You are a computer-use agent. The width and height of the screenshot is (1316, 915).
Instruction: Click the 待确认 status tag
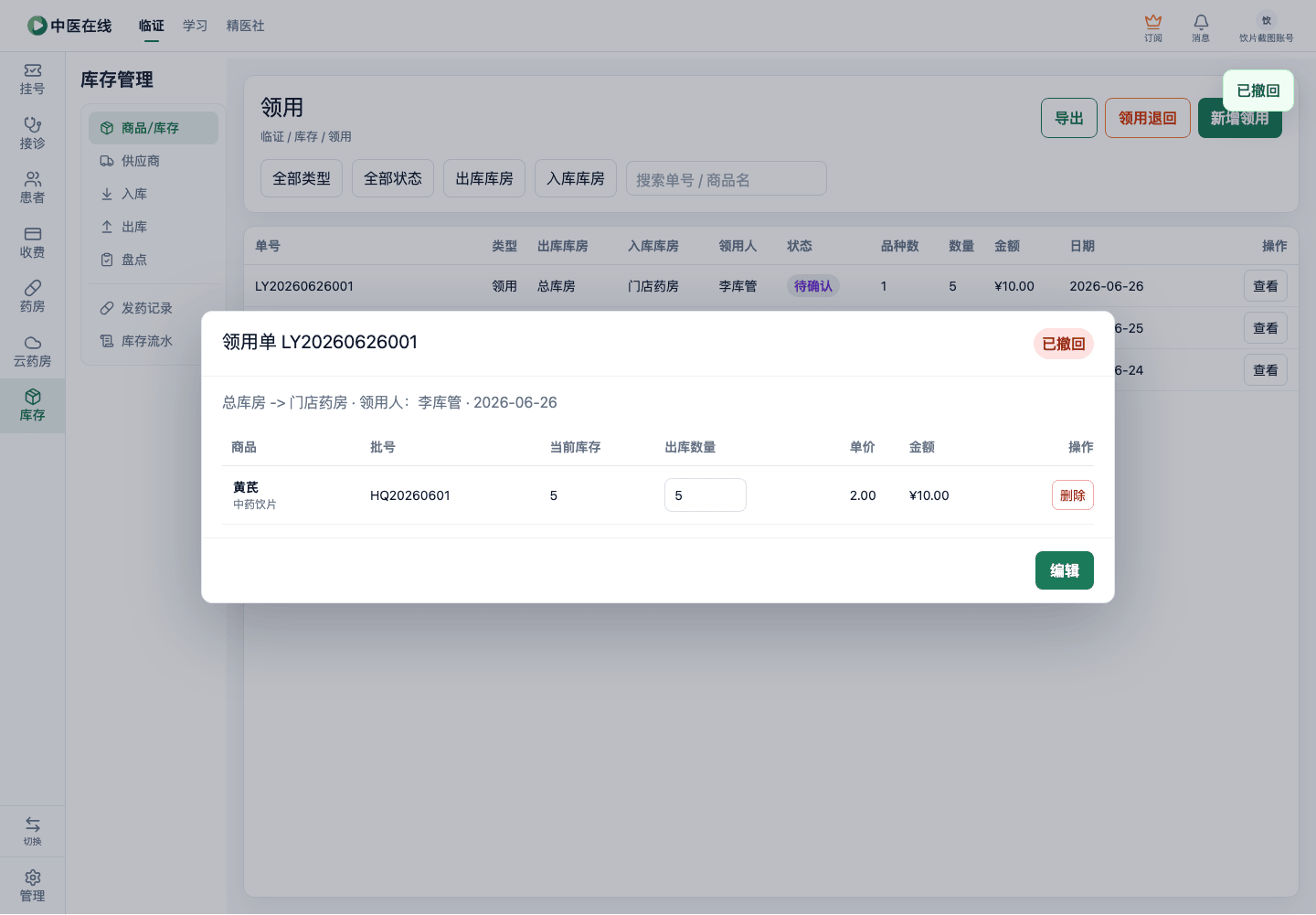click(813, 286)
